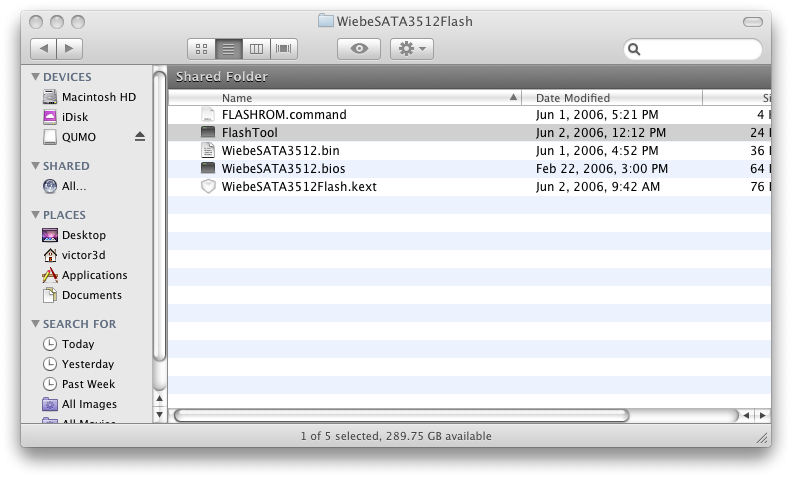Click the folder proxy icon in title bar
The height and width of the screenshot is (478, 792).
click(326, 21)
